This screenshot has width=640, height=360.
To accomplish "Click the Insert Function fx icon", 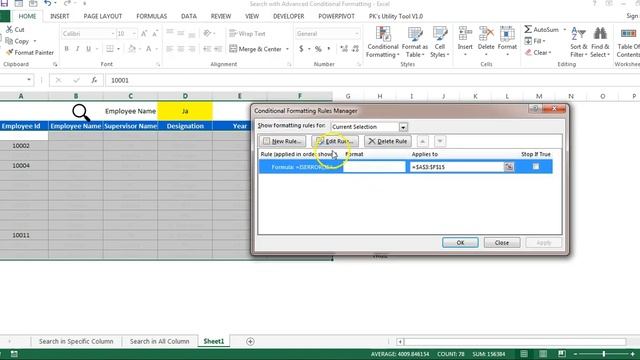I will [94, 80].
